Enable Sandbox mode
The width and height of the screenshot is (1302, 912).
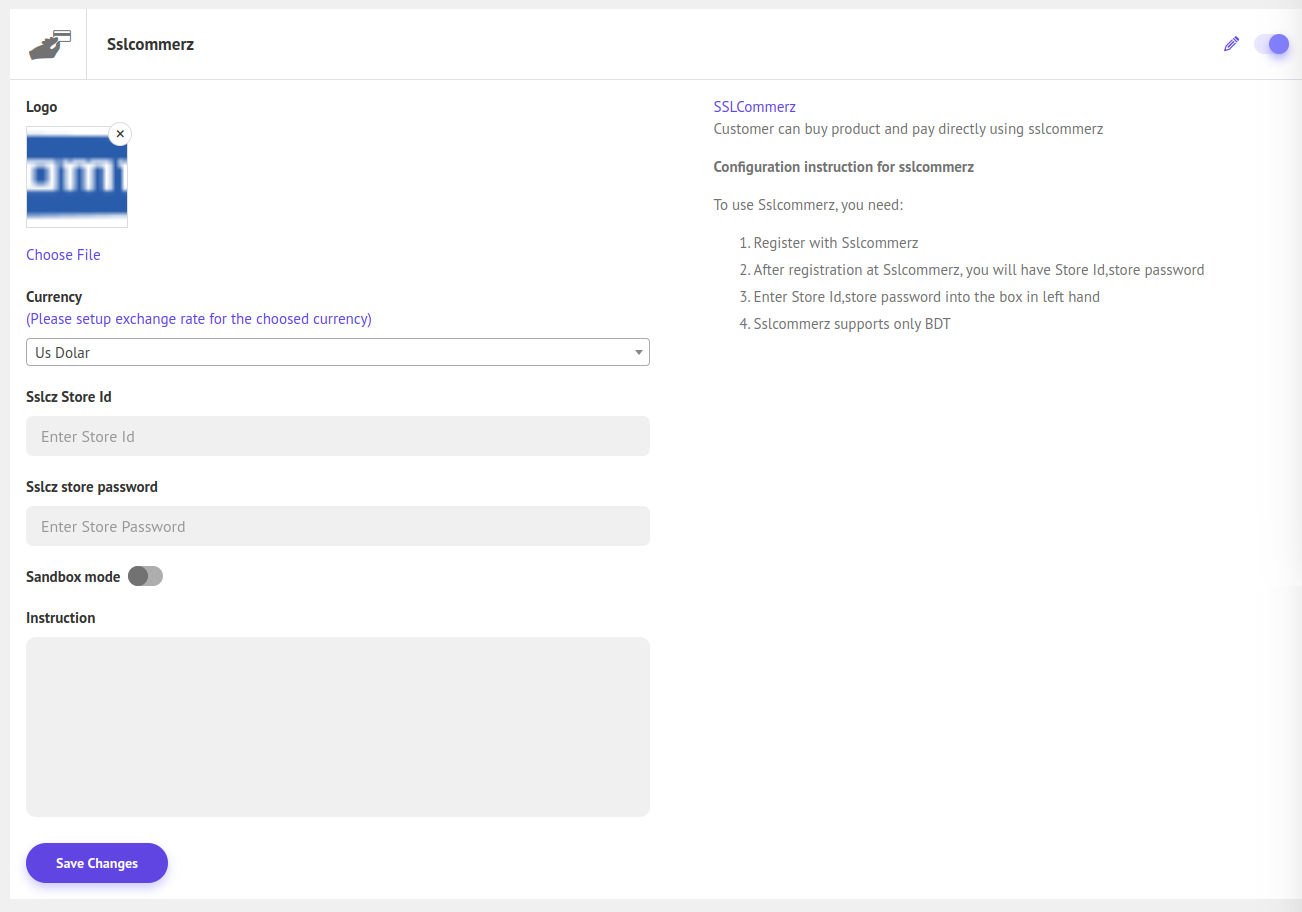click(x=145, y=576)
